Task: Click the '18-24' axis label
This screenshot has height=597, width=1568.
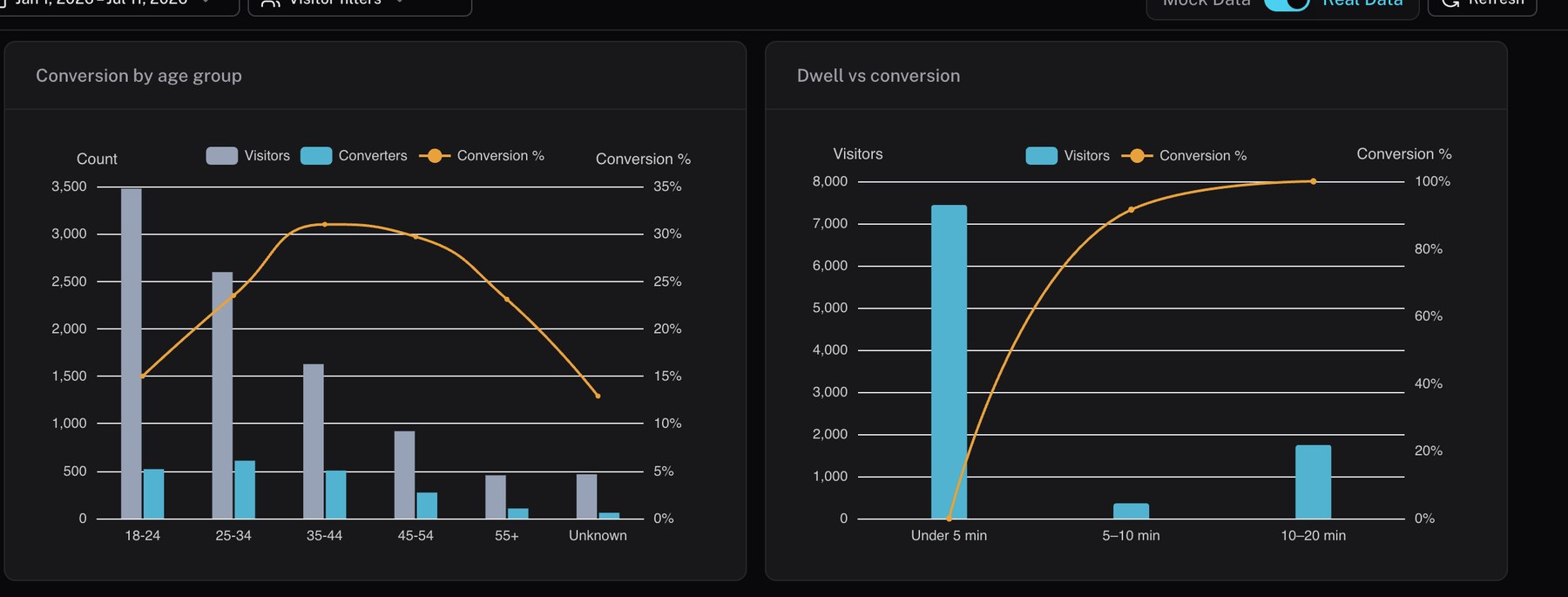Action: click(x=142, y=535)
